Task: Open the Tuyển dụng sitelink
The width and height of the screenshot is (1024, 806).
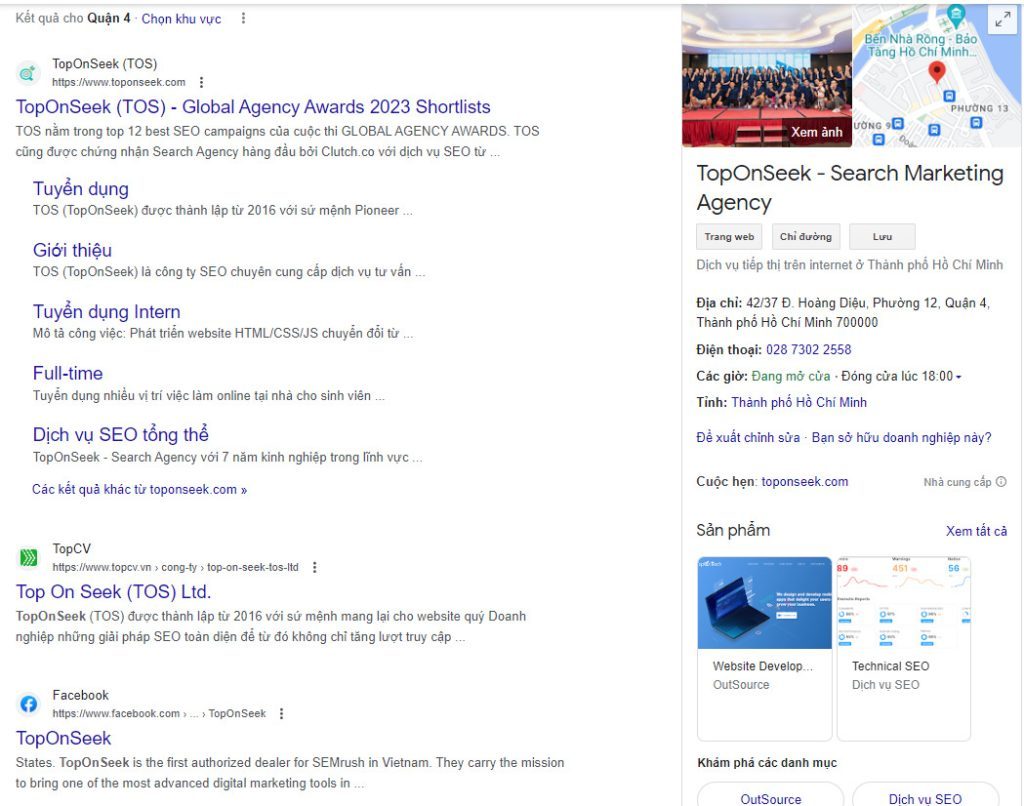Action: 80,188
